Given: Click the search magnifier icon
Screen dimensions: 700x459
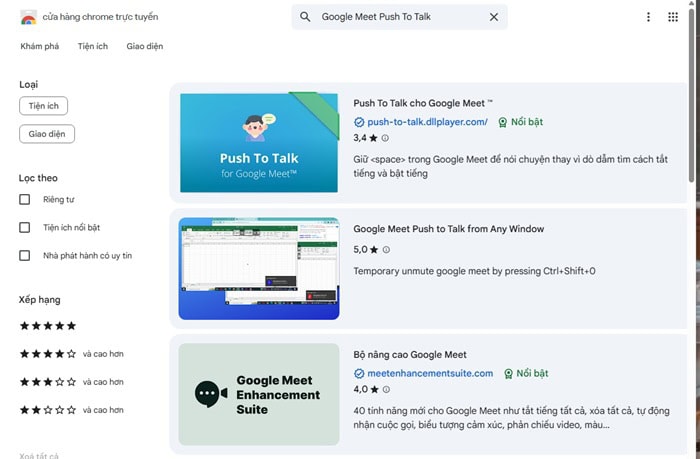Looking at the screenshot, I should (305, 17).
